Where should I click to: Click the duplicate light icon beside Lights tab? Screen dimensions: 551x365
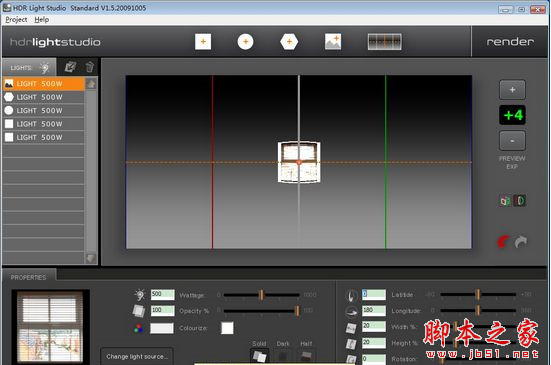click(71, 66)
